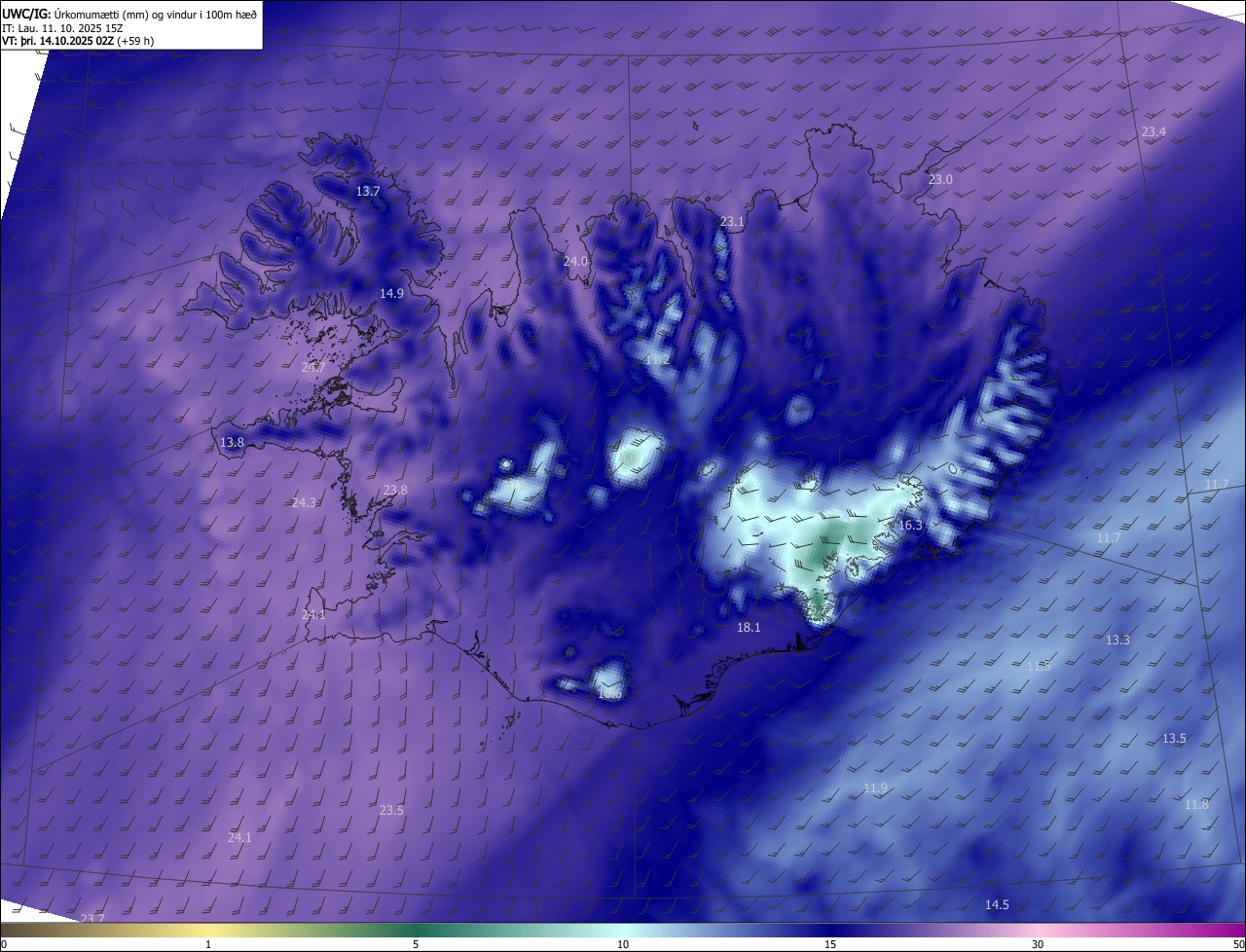Click the value 24.7 on the map
This screenshot has height=952, width=1246.
(x=313, y=368)
